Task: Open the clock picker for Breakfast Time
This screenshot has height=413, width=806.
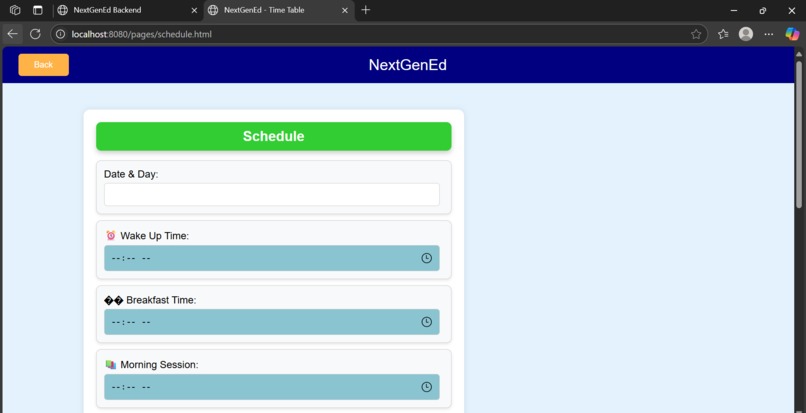Action: tap(426, 322)
